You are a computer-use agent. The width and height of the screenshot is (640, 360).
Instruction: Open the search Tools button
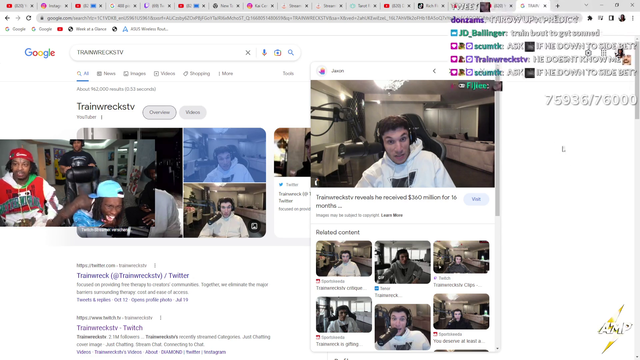288,73
